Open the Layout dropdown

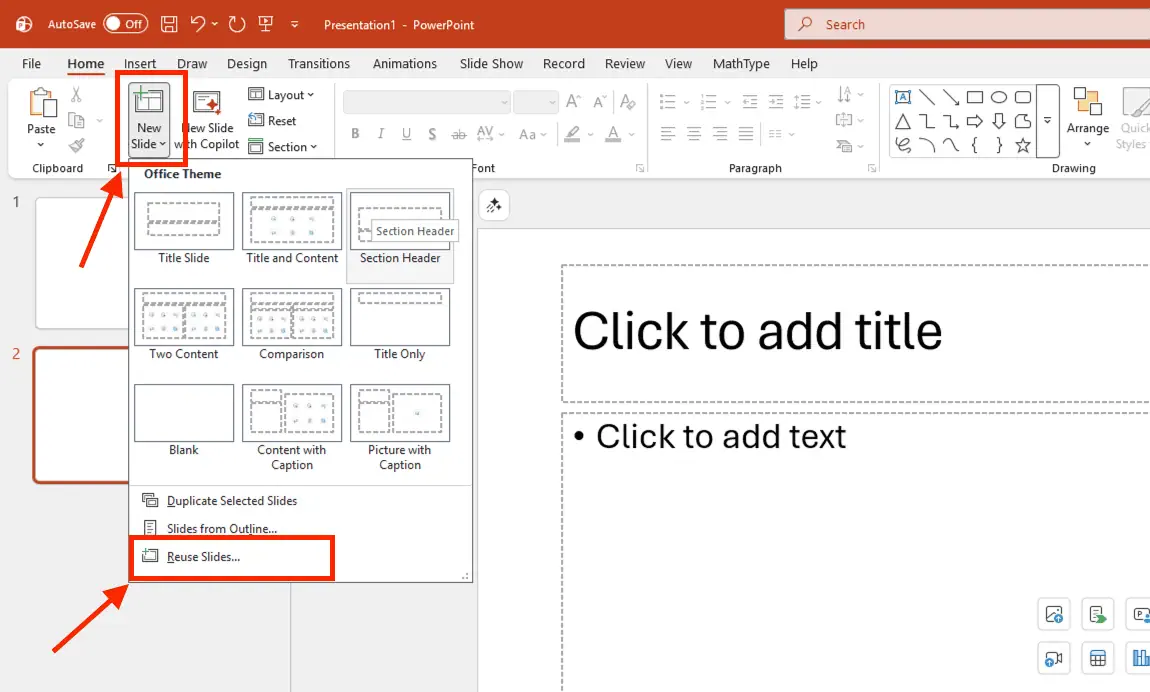tap(281, 95)
